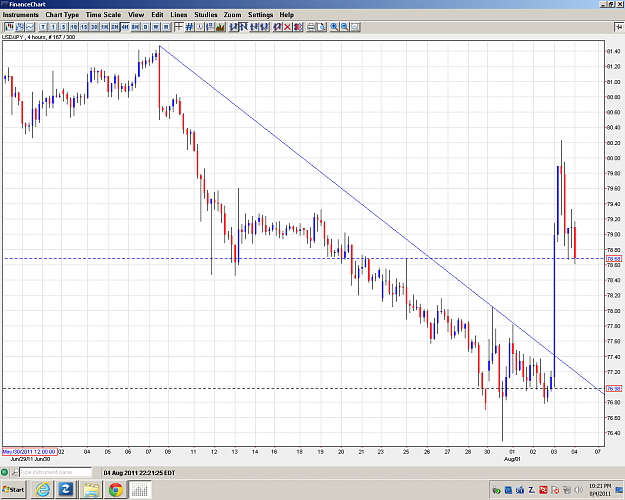The image size is (625, 500).
Task: Click the 'type instrument name' input field
Action: tap(55, 472)
